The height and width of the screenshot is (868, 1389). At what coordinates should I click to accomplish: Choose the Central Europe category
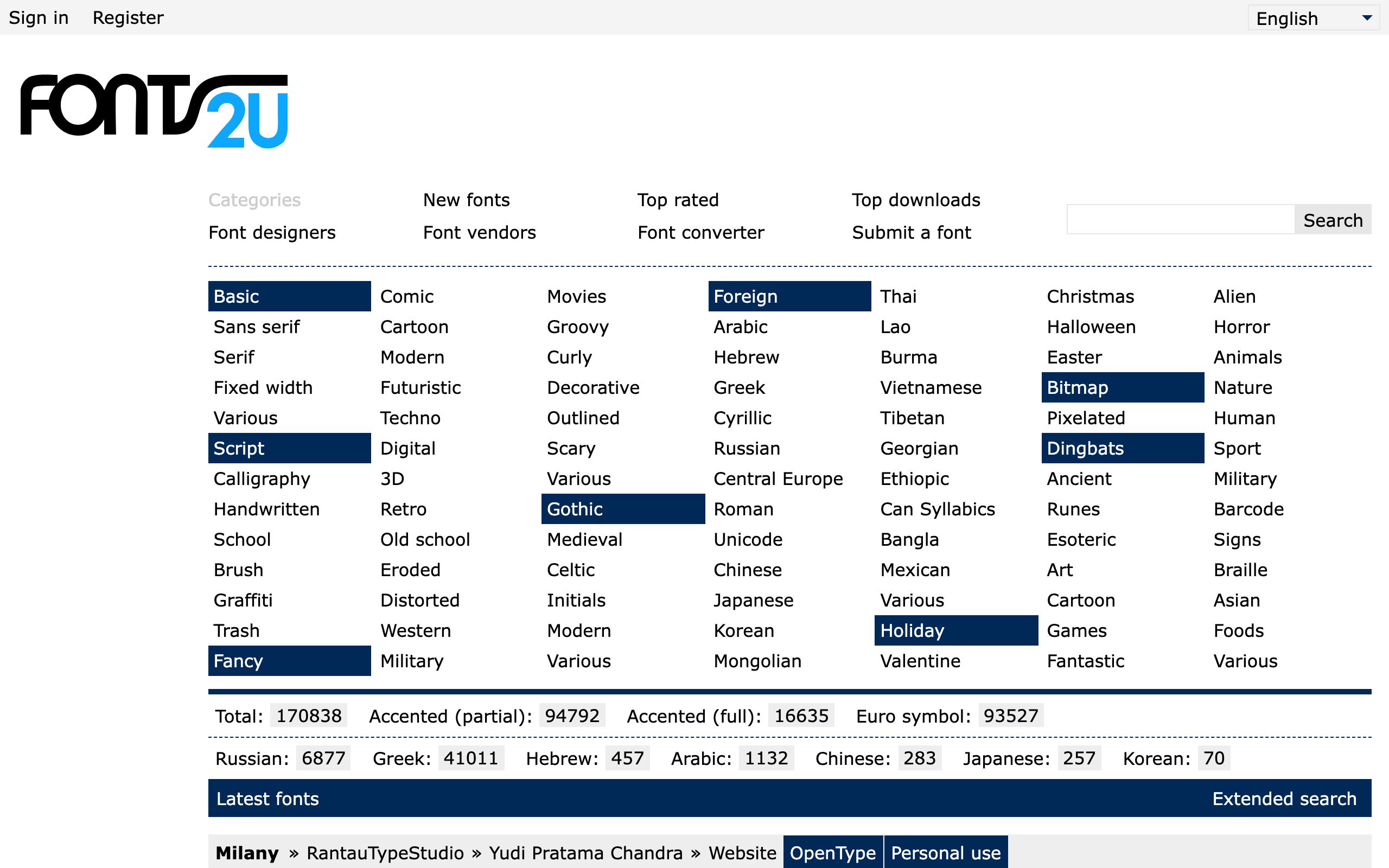coord(778,479)
